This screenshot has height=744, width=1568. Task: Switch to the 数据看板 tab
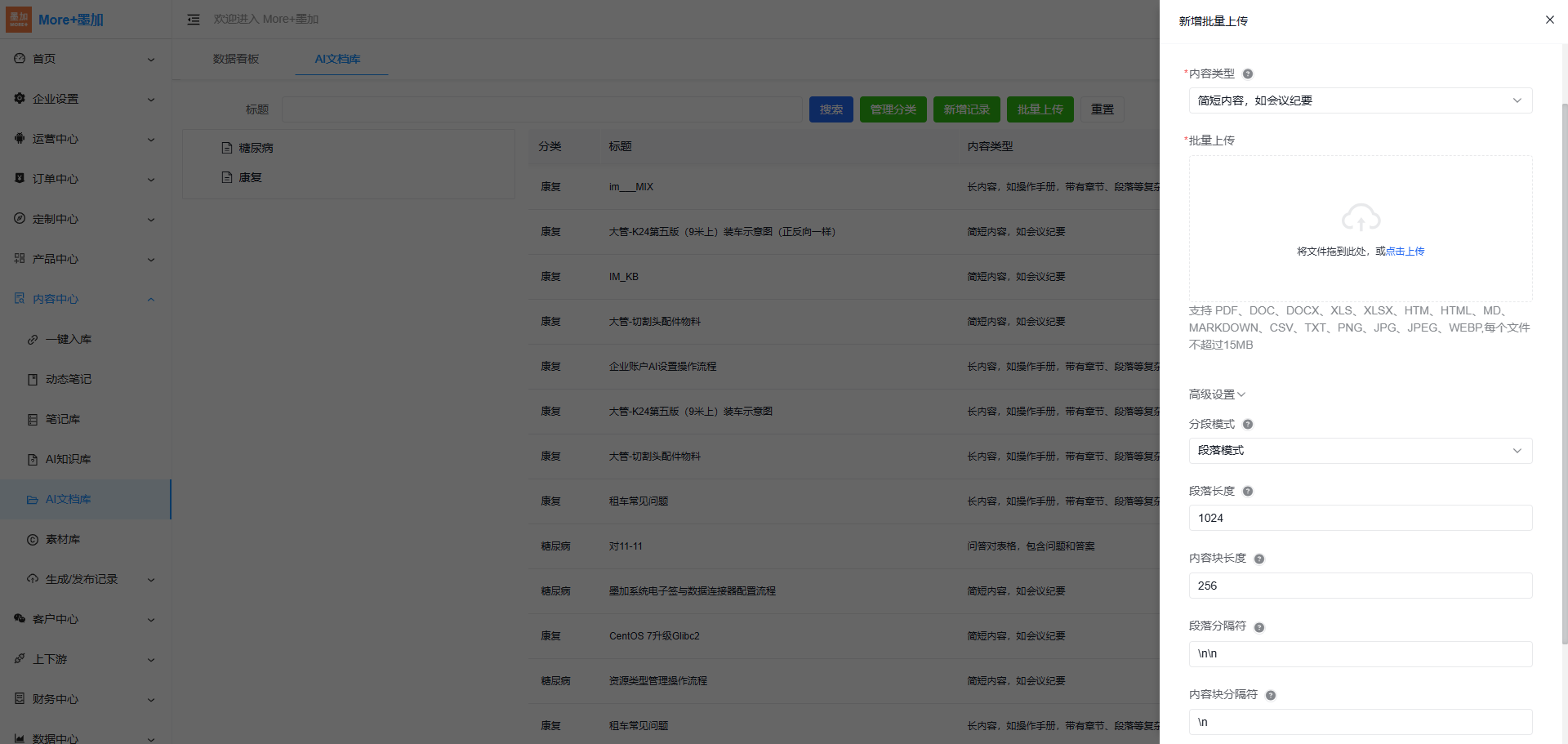click(236, 59)
